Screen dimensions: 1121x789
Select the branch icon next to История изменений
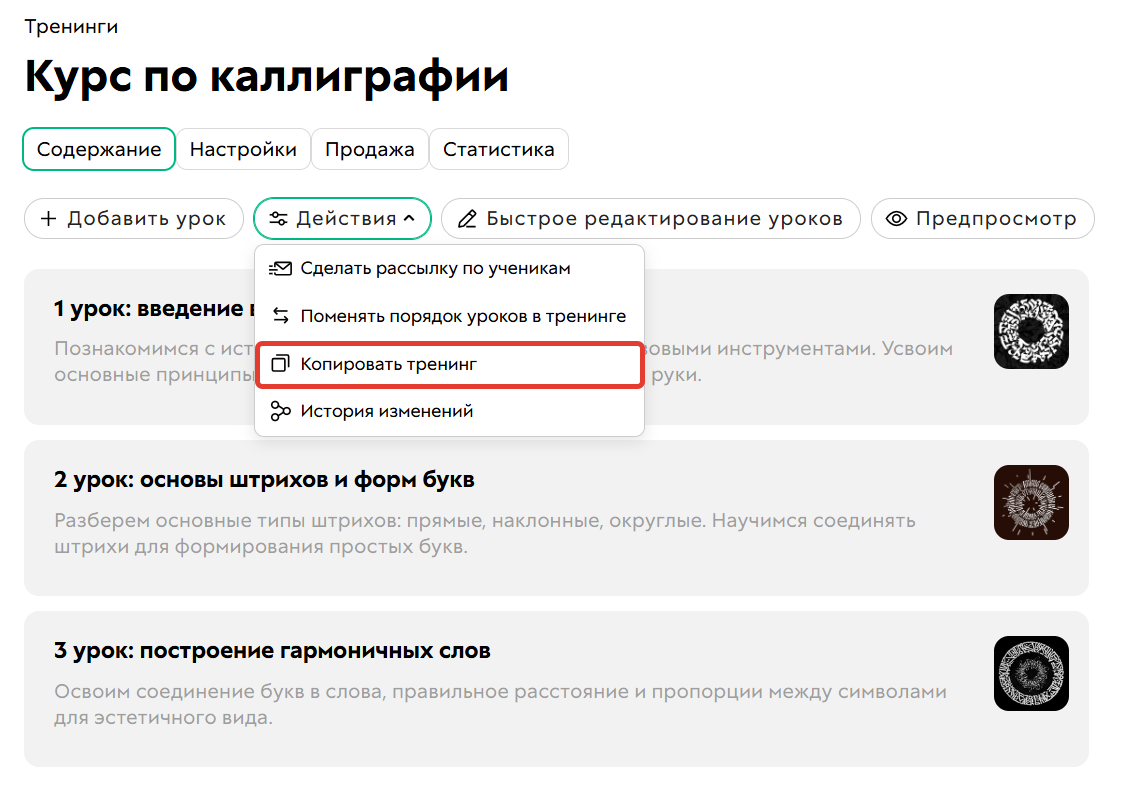point(278,410)
